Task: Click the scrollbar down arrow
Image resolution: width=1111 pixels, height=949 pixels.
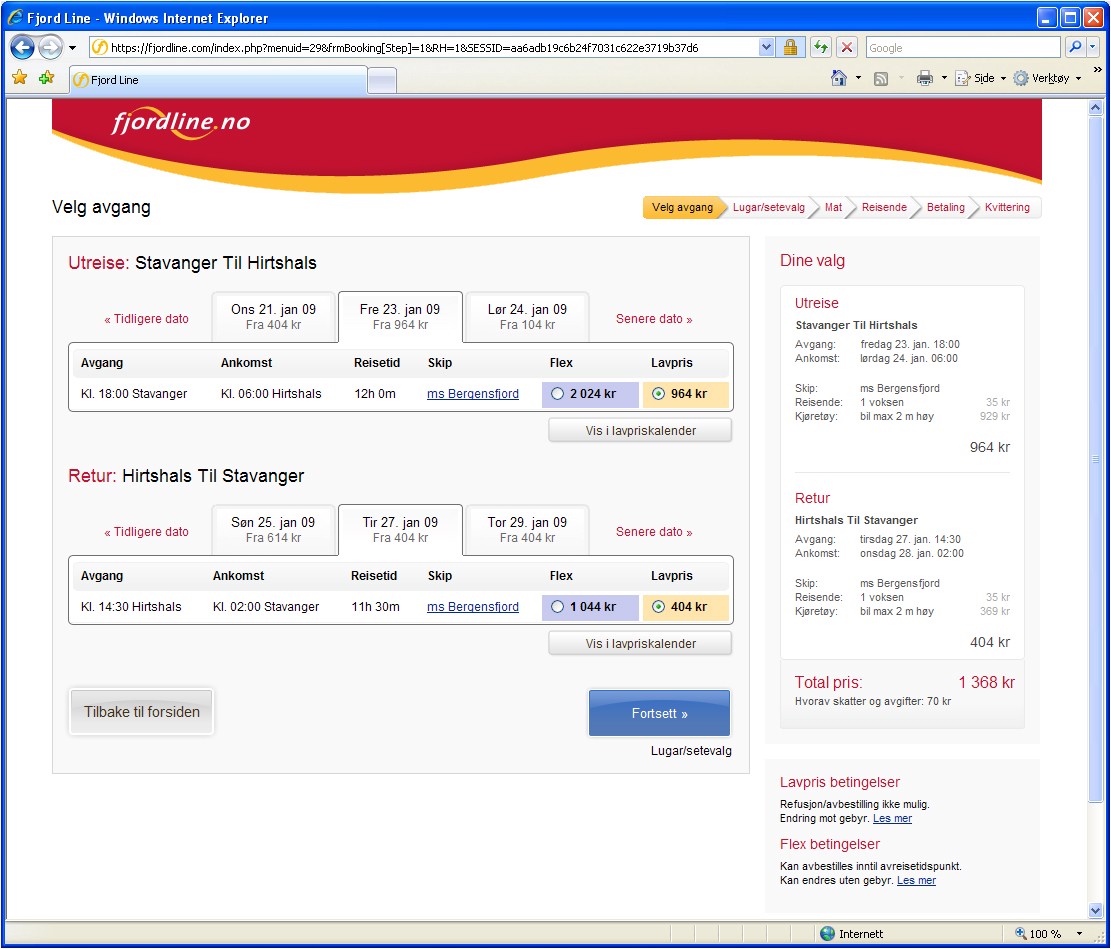Action: point(1095,911)
